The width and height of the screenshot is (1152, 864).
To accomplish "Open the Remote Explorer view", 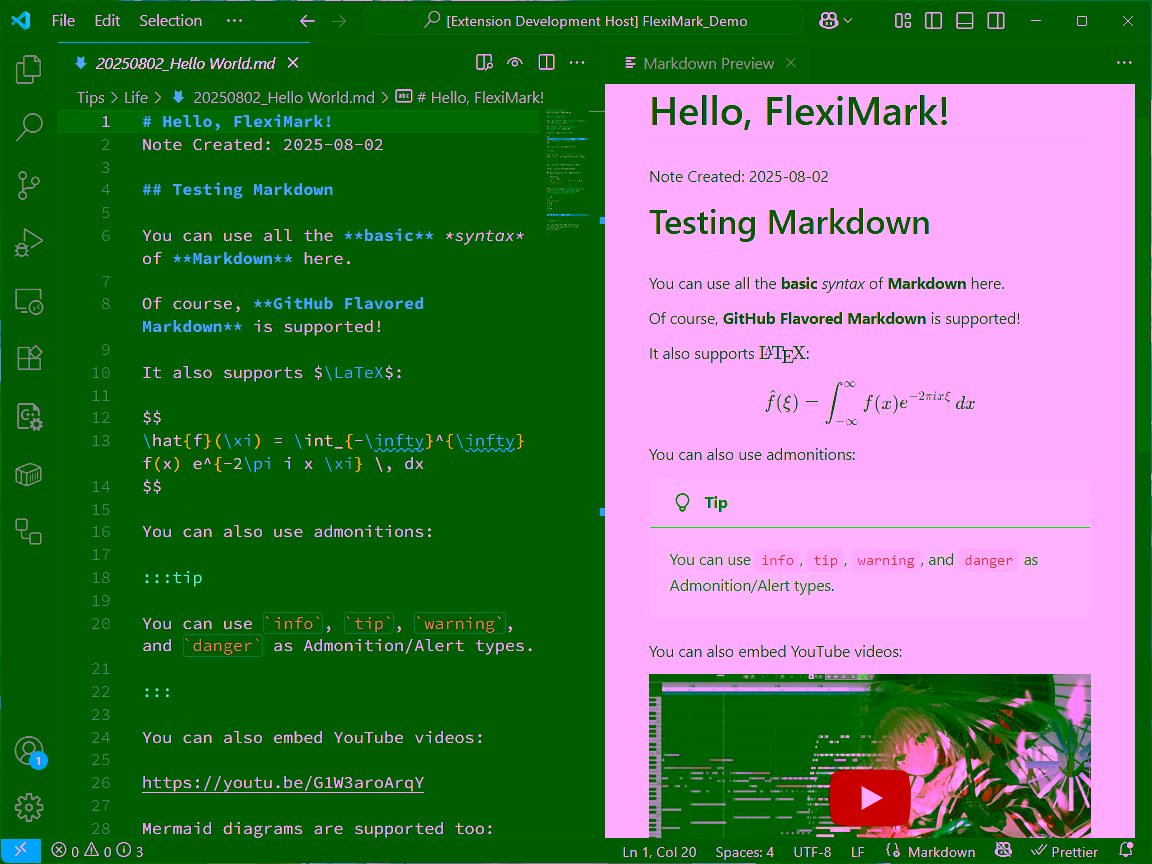I will 29,300.
